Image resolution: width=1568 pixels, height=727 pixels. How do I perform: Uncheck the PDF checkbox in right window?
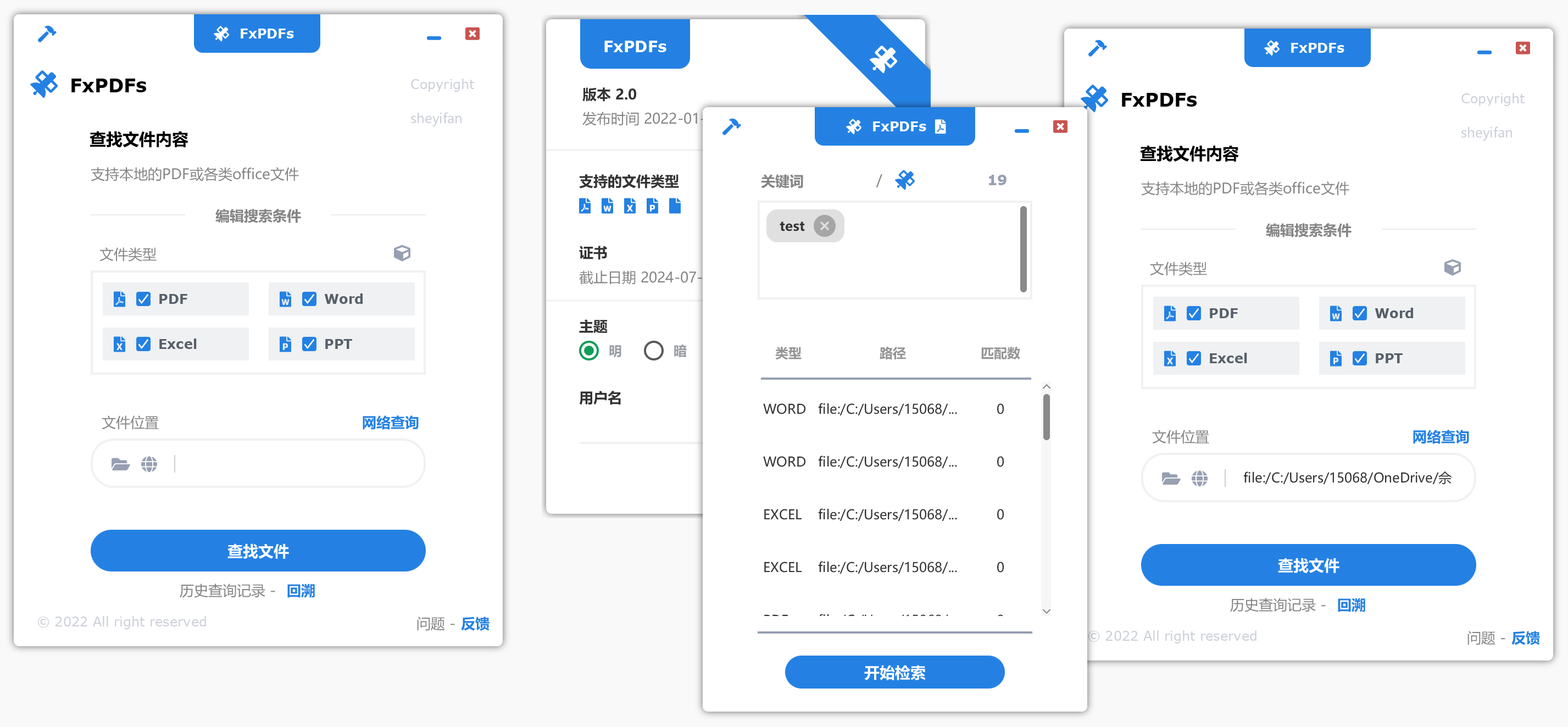tap(1194, 313)
